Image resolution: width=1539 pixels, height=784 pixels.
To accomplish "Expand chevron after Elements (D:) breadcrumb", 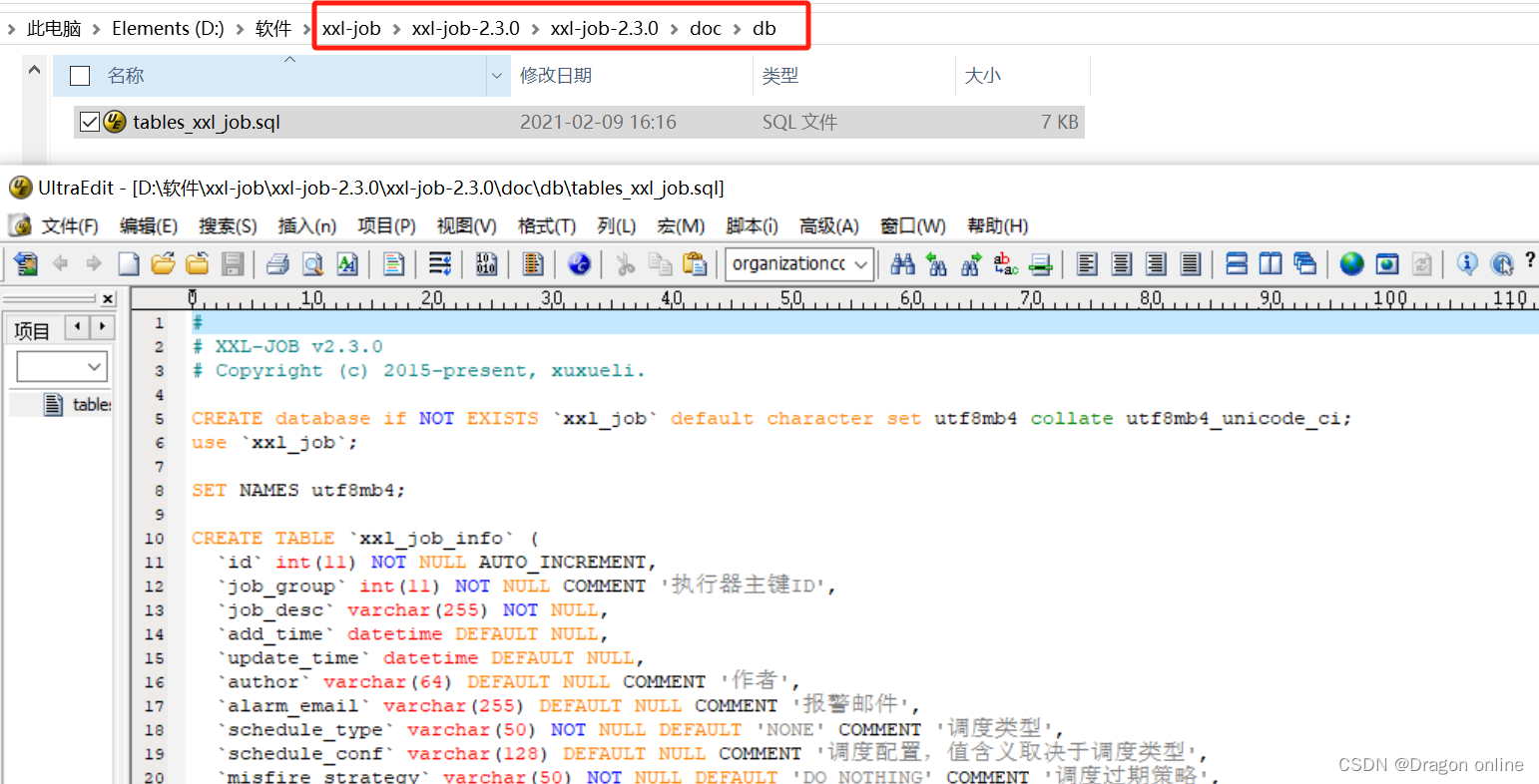I will point(240,29).
